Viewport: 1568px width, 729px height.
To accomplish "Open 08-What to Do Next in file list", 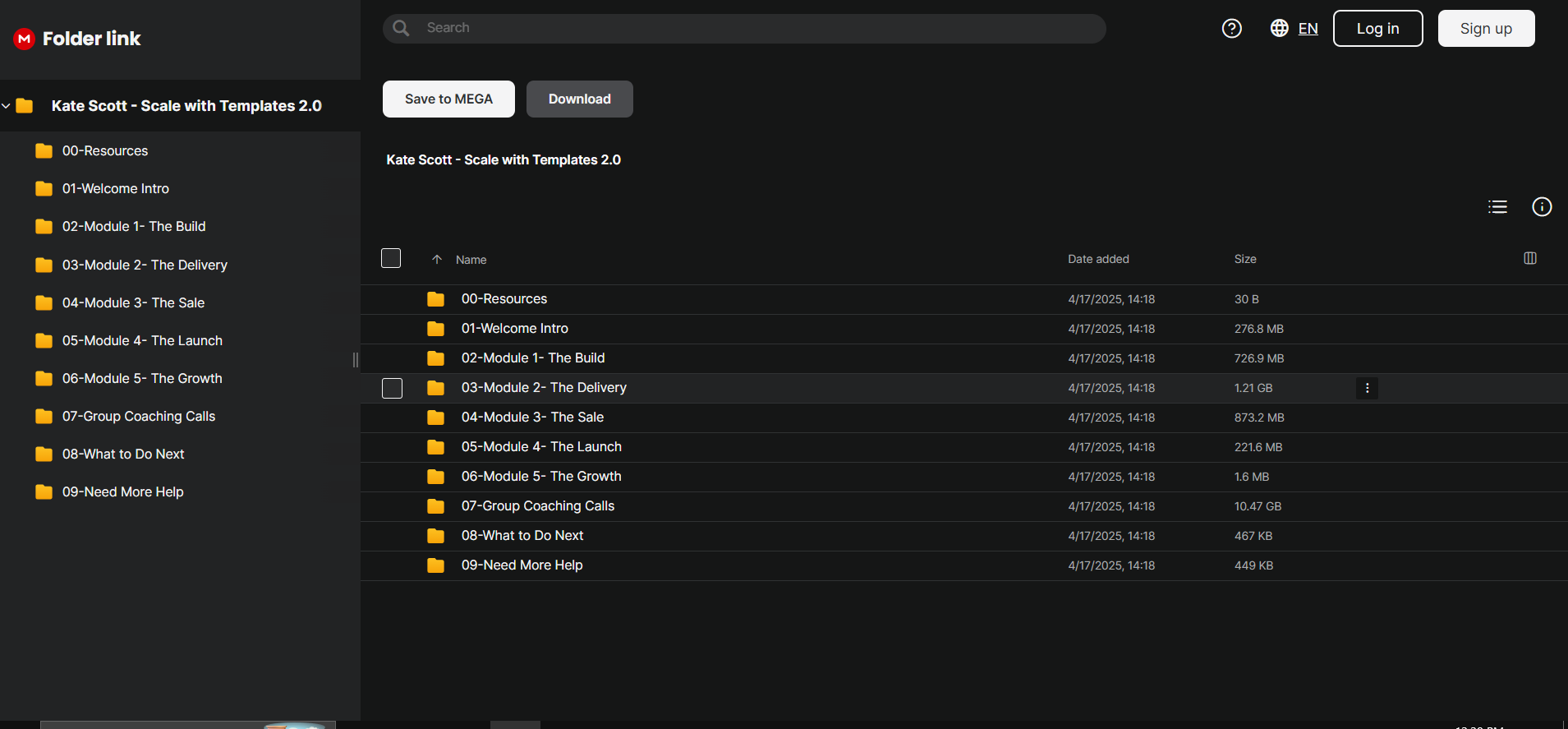I will [x=522, y=536].
